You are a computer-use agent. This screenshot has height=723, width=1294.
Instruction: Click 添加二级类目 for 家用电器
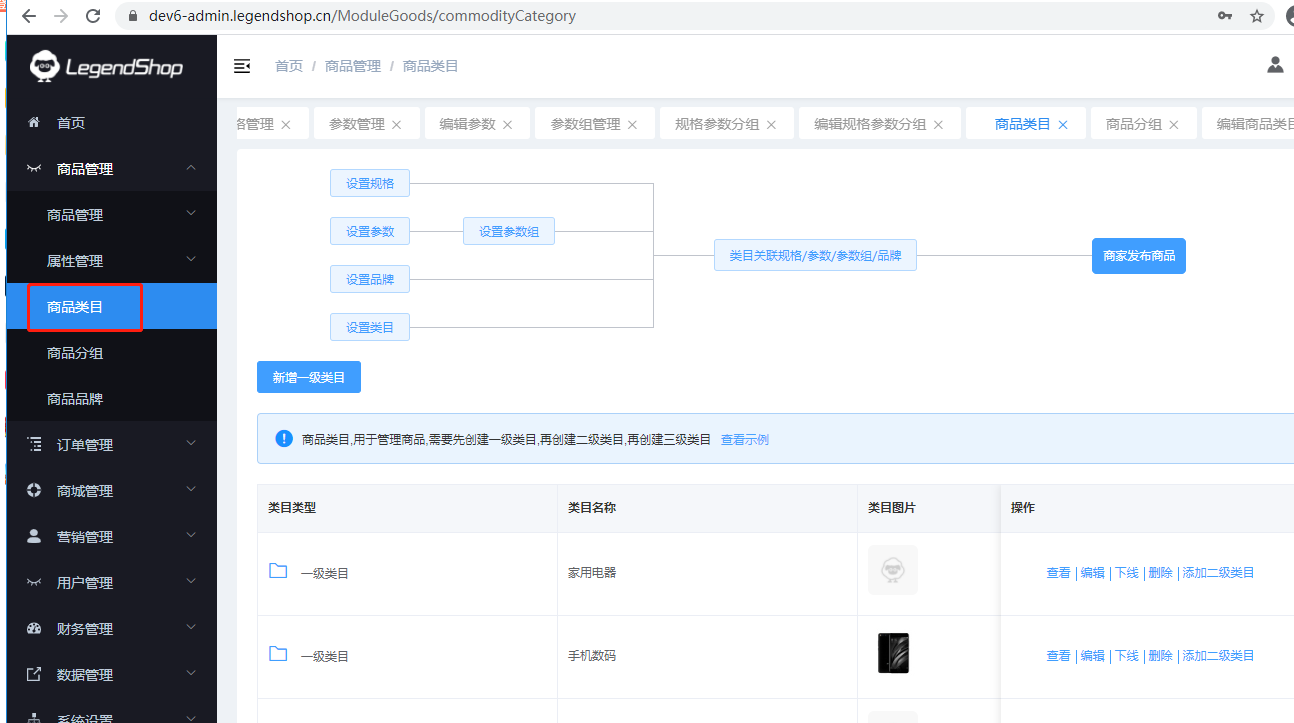(1218, 573)
